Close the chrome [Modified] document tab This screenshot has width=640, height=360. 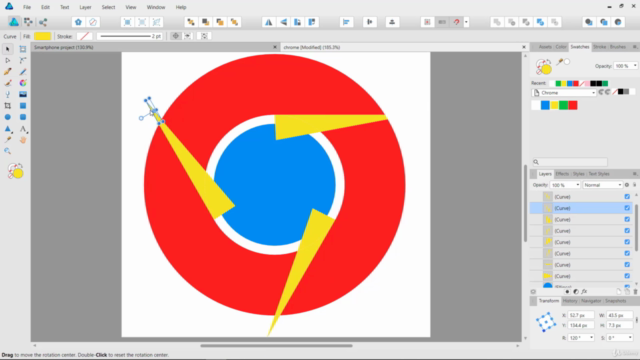pos(524,47)
